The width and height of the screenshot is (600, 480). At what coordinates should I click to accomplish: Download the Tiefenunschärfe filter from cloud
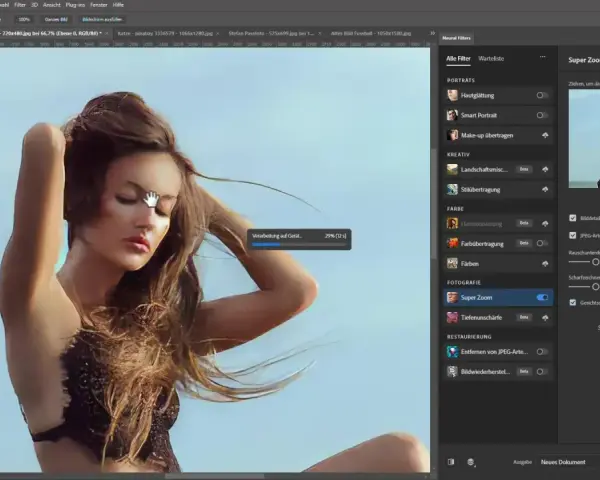545,318
